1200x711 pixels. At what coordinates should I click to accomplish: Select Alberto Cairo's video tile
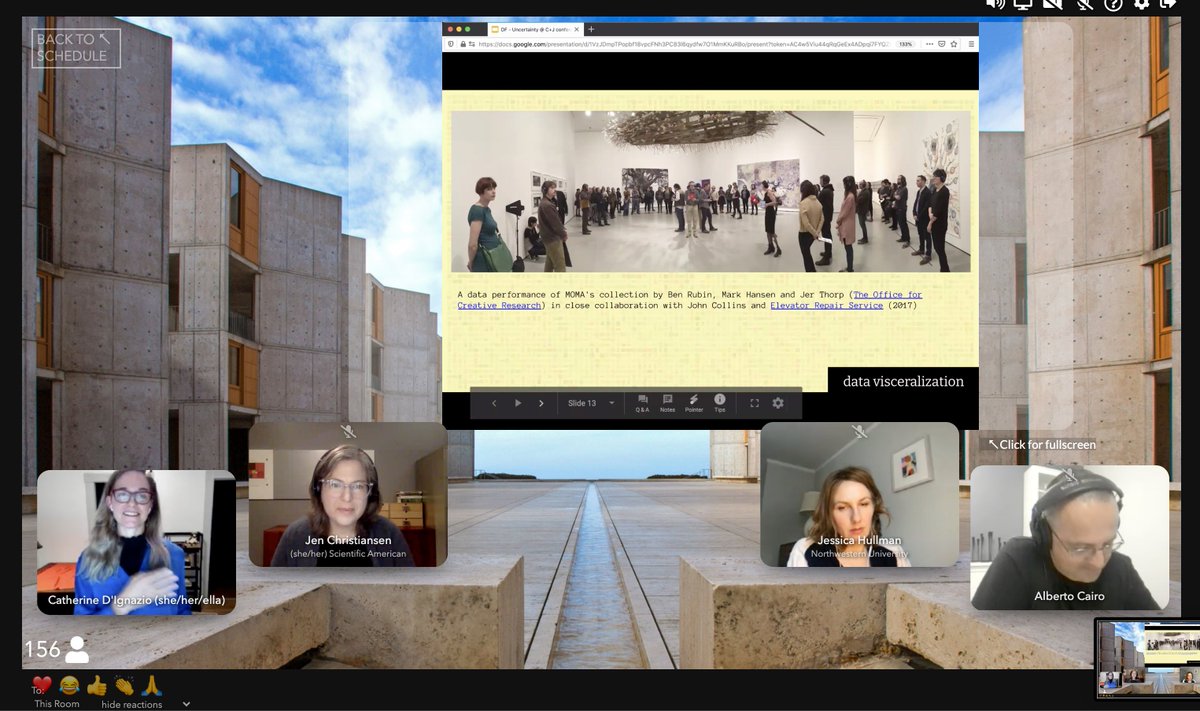coord(1069,537)
